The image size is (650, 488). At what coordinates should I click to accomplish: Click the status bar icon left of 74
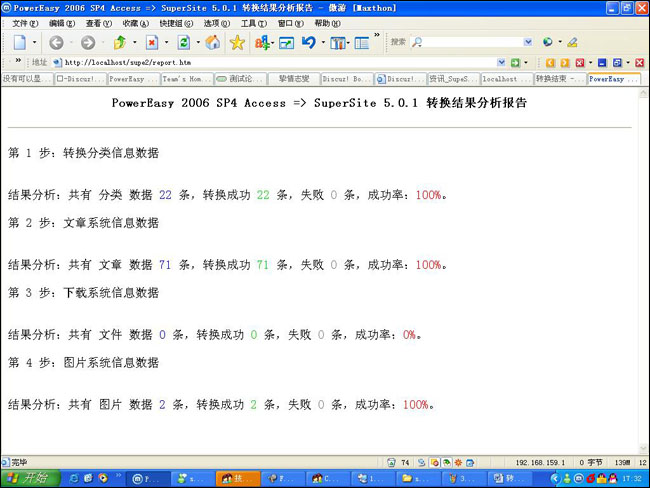point(391,462)
